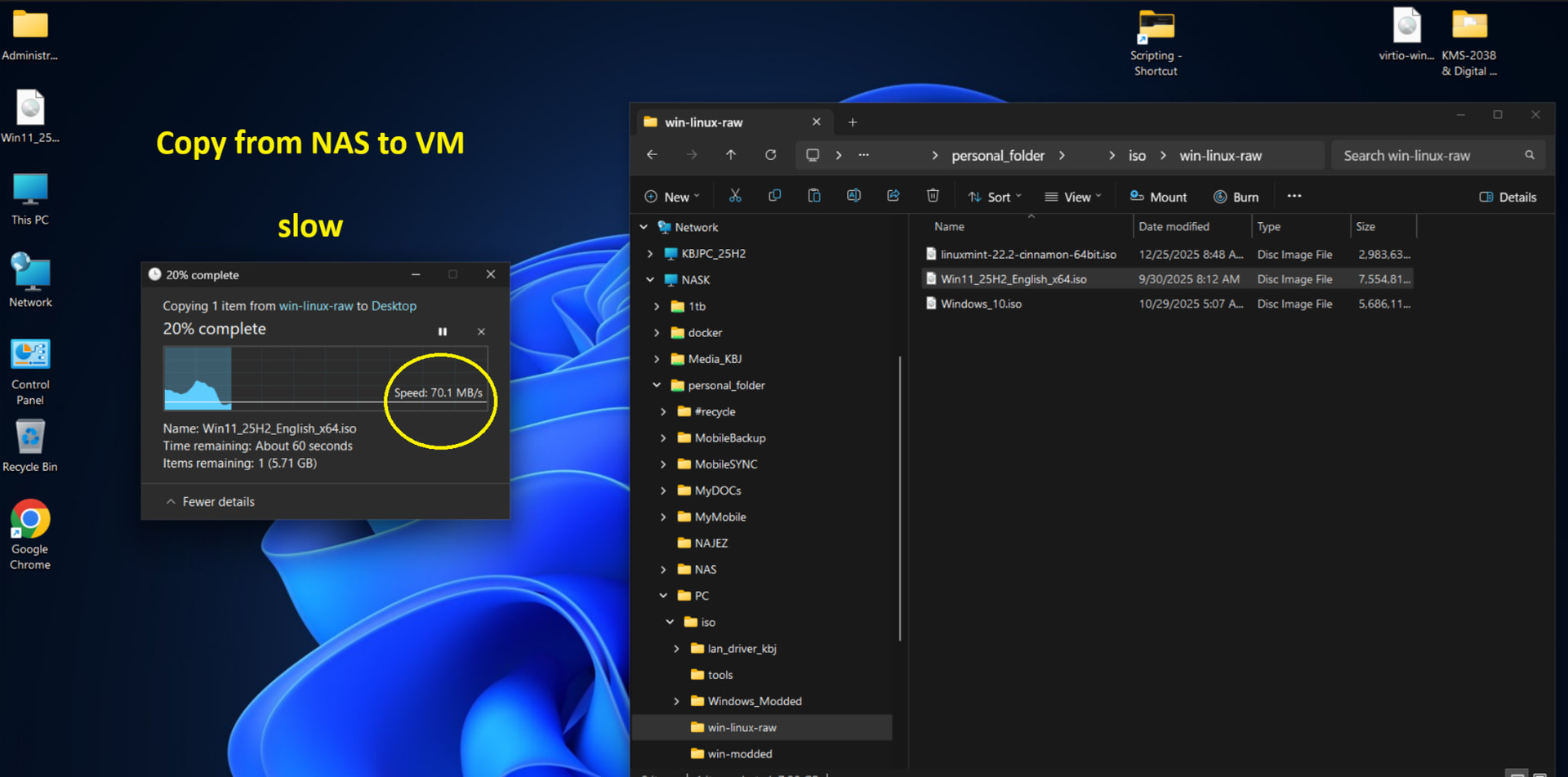This screenshot has height=777, width=1568.
Task: Click the Cut scissors icon in toolbar
Action: pyautogui.click(x=735, y=196)
